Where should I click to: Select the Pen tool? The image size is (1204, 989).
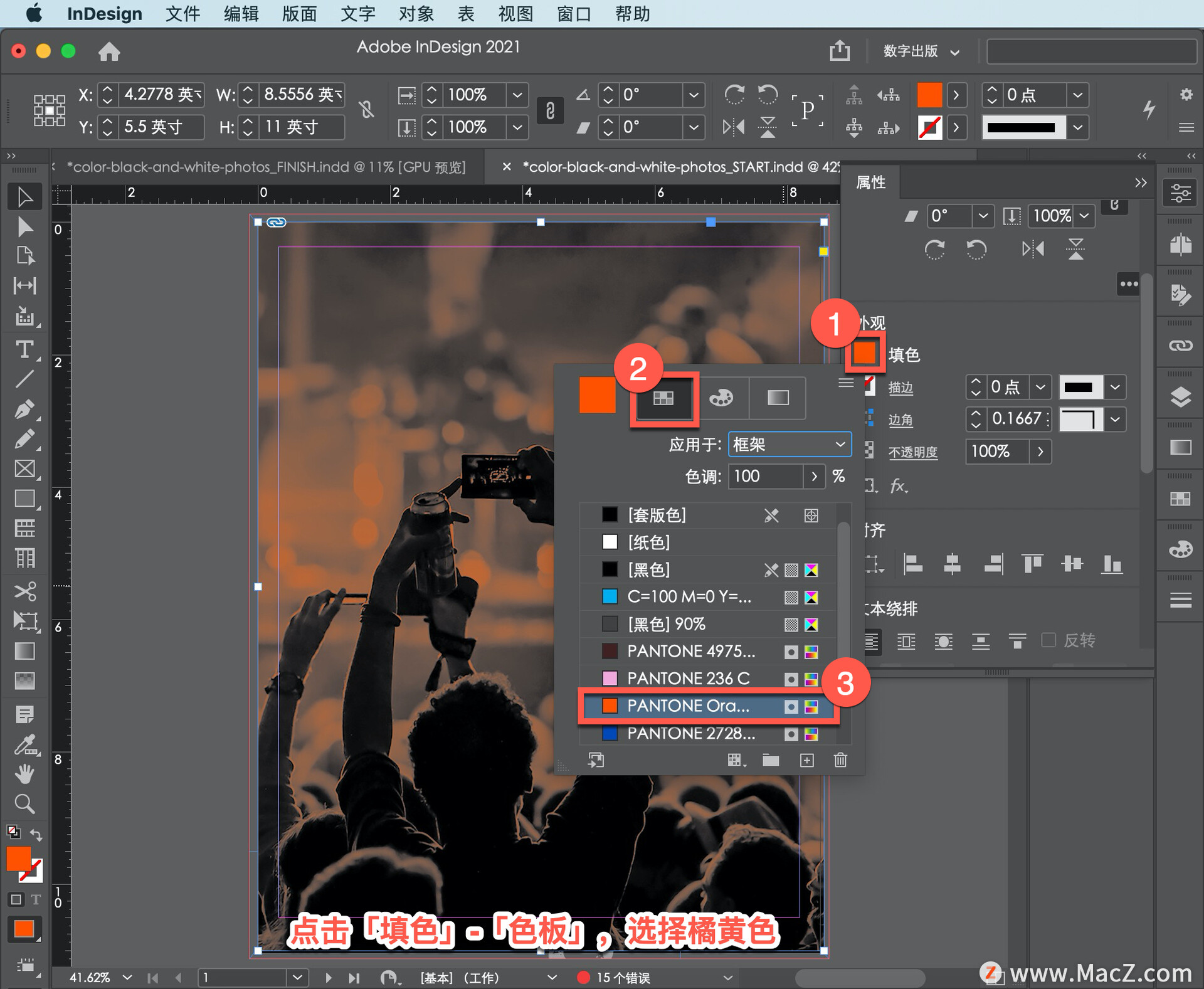tap(24, 409)
